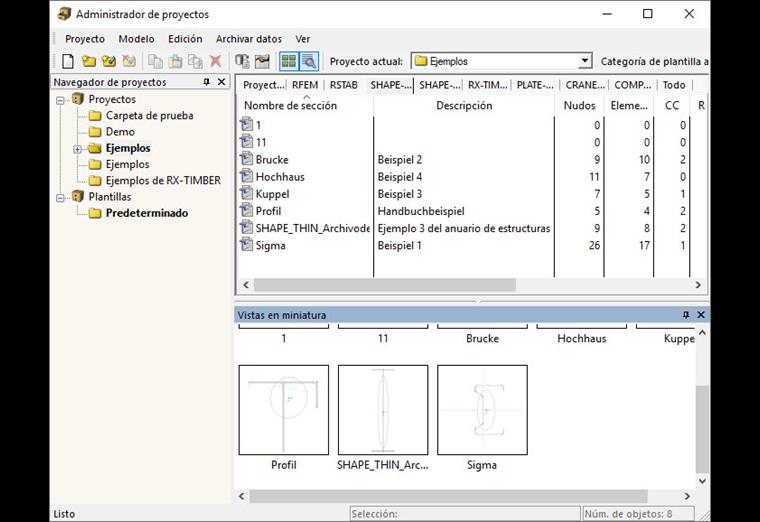Open the Proyecto actual dropdown
Image resolution: width=760 pixels, height=522 pixels.
click(585, 61)
